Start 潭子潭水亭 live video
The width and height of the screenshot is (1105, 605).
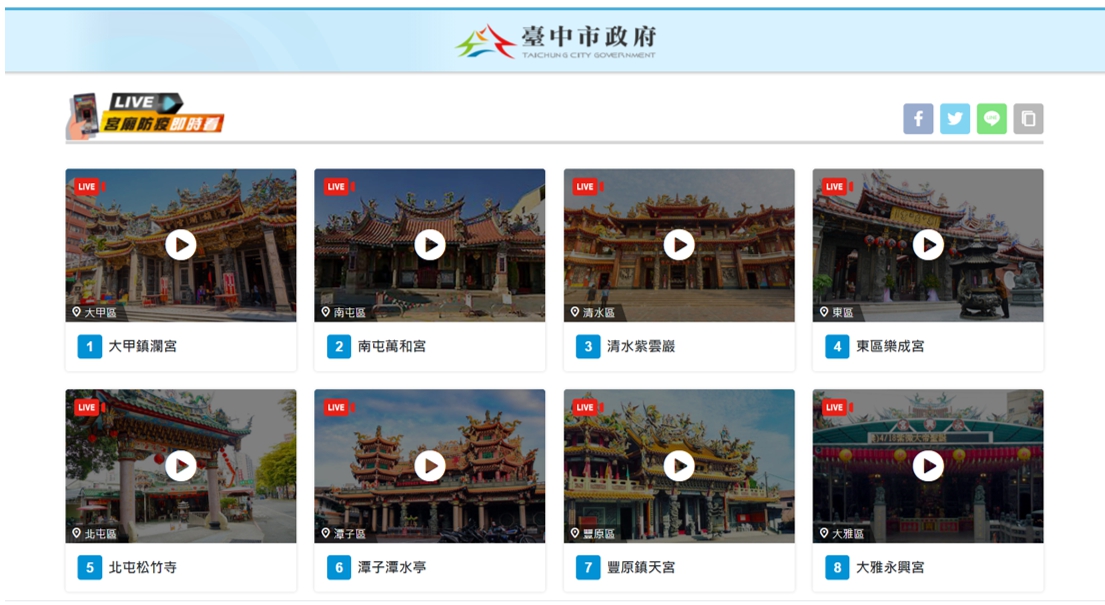pyautogui.click(x=430, y=466)
